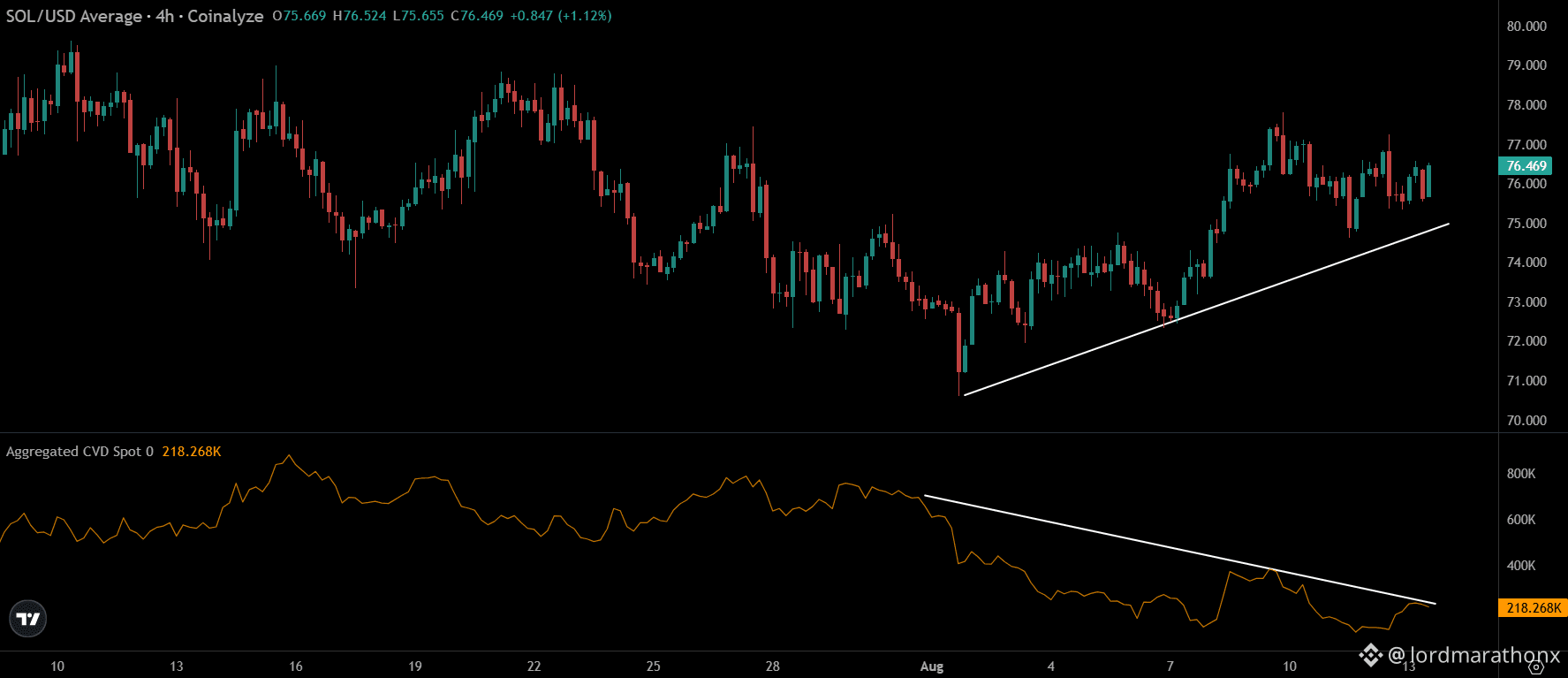This screenshot has height=678, width=1568.
Task: Select the white descending trend line on CVD
Action: [1180, 550]
